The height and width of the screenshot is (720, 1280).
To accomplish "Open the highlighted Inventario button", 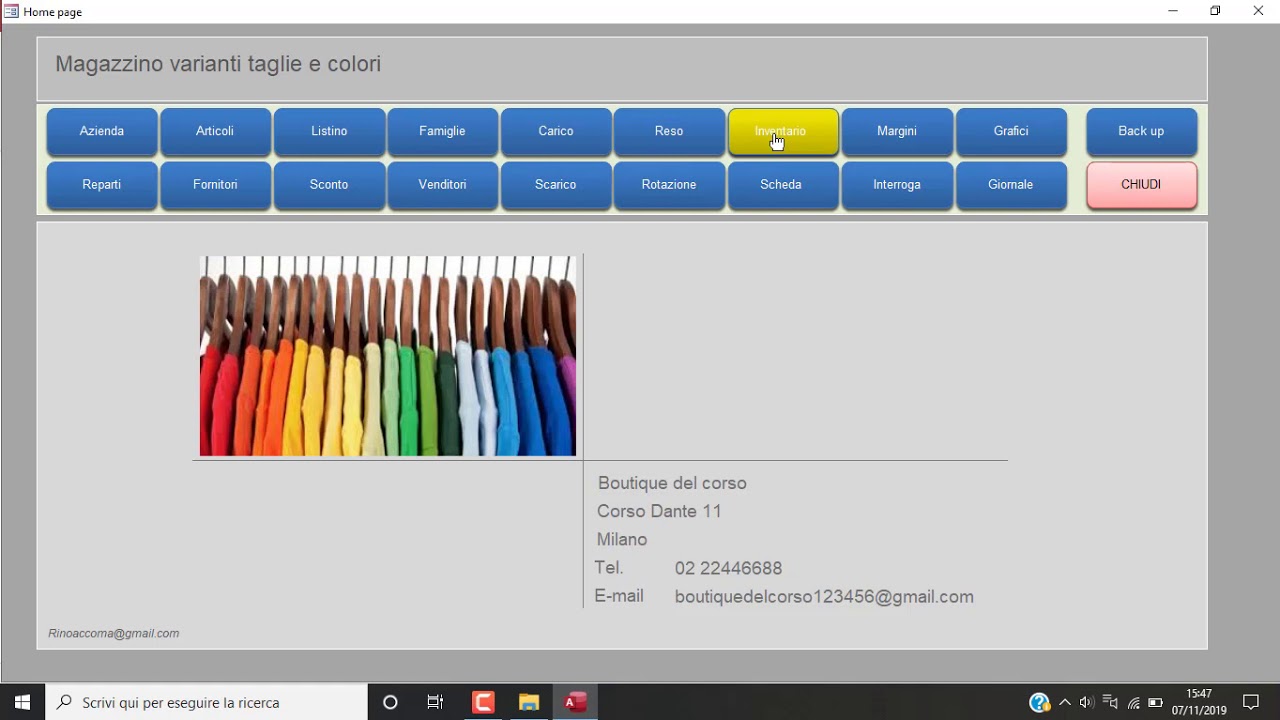I will (x=783, y=132).
